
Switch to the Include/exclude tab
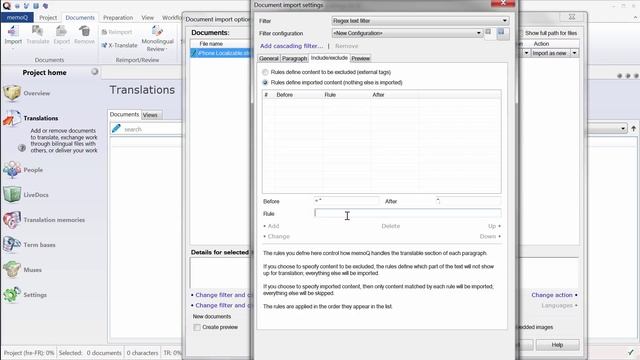click(x=329, y=58)
